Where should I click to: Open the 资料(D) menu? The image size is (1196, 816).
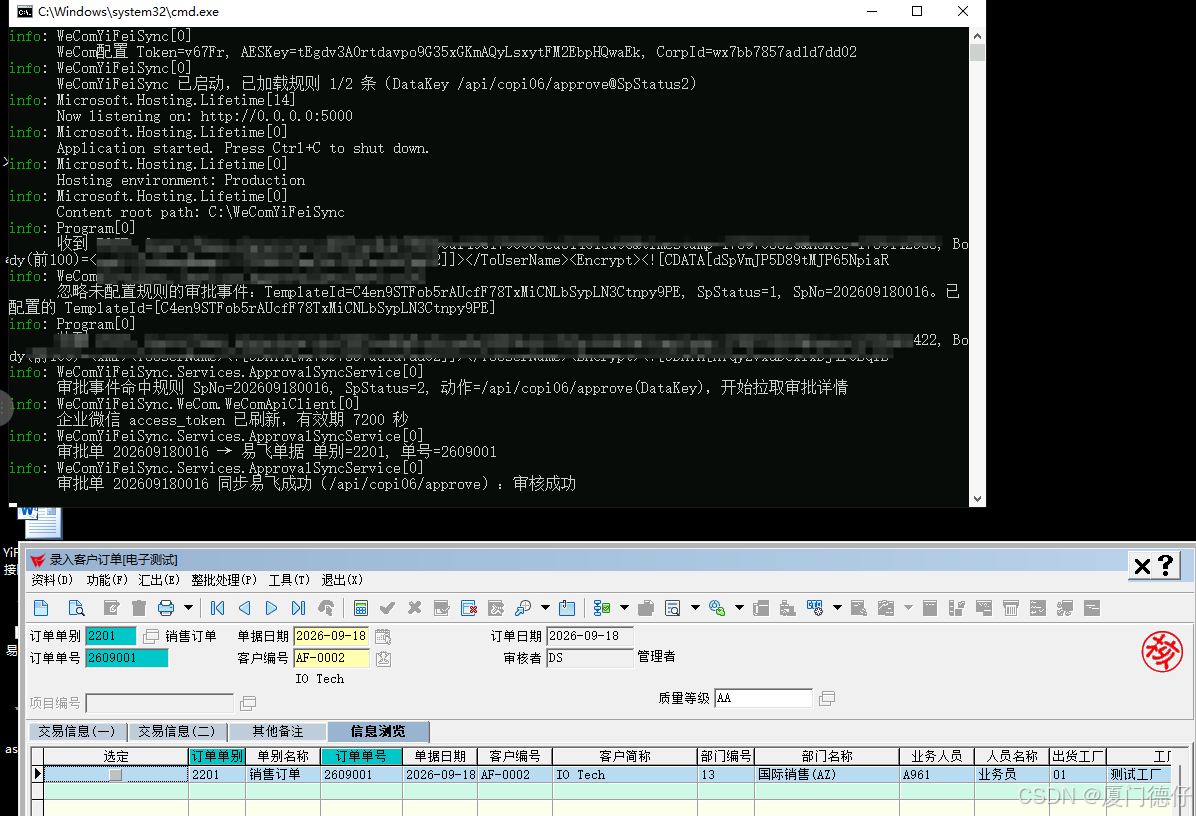52,580
